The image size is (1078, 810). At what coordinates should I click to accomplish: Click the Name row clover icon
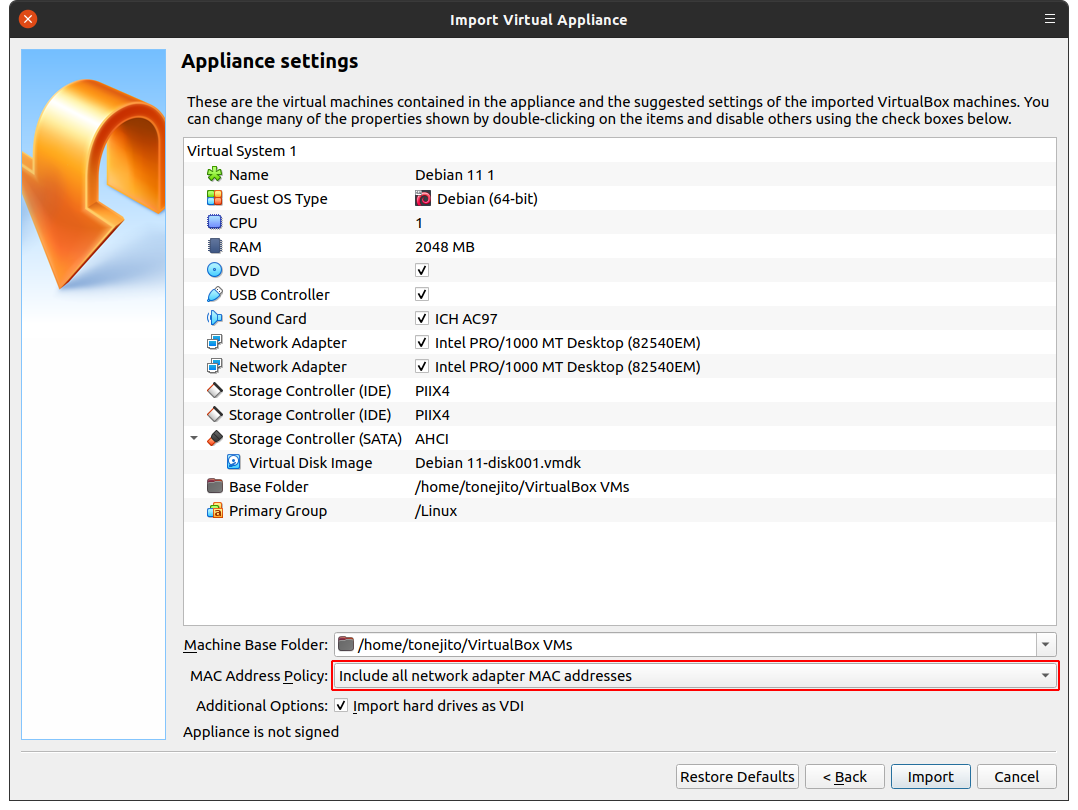click(214, 175)
